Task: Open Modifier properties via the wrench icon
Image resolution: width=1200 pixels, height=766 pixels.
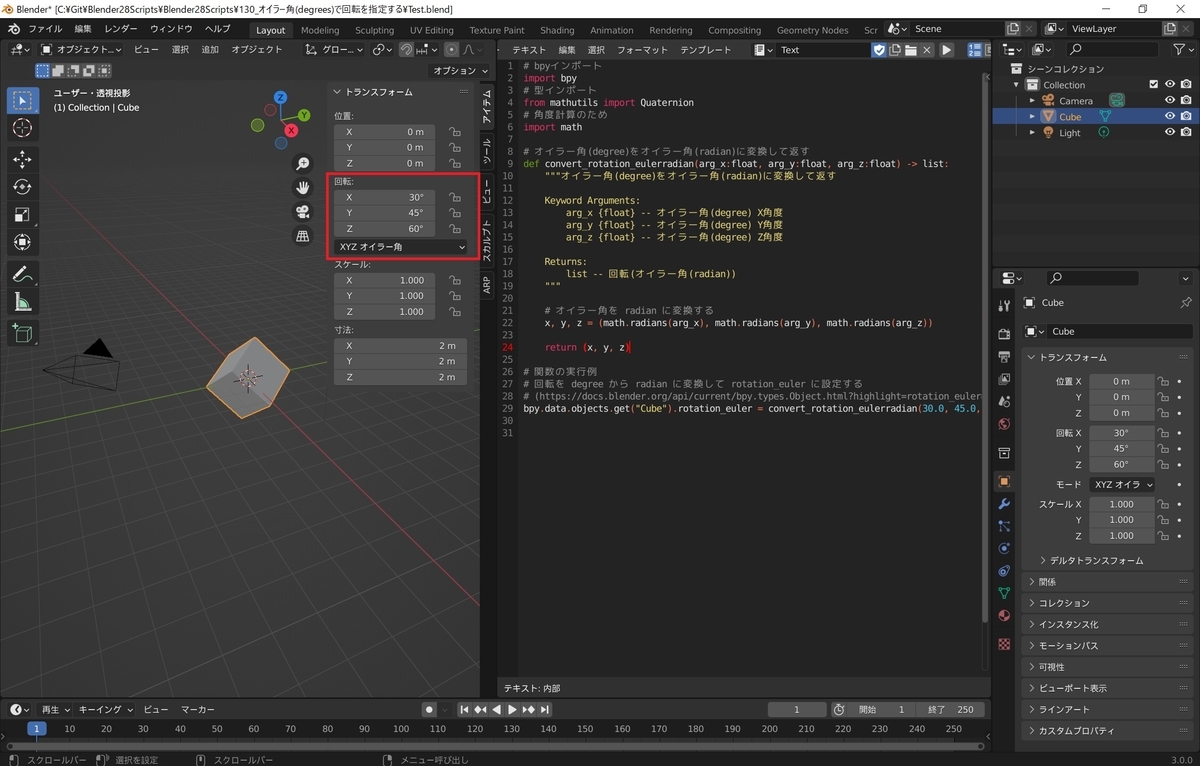Action: click(x=1004, y=503)
